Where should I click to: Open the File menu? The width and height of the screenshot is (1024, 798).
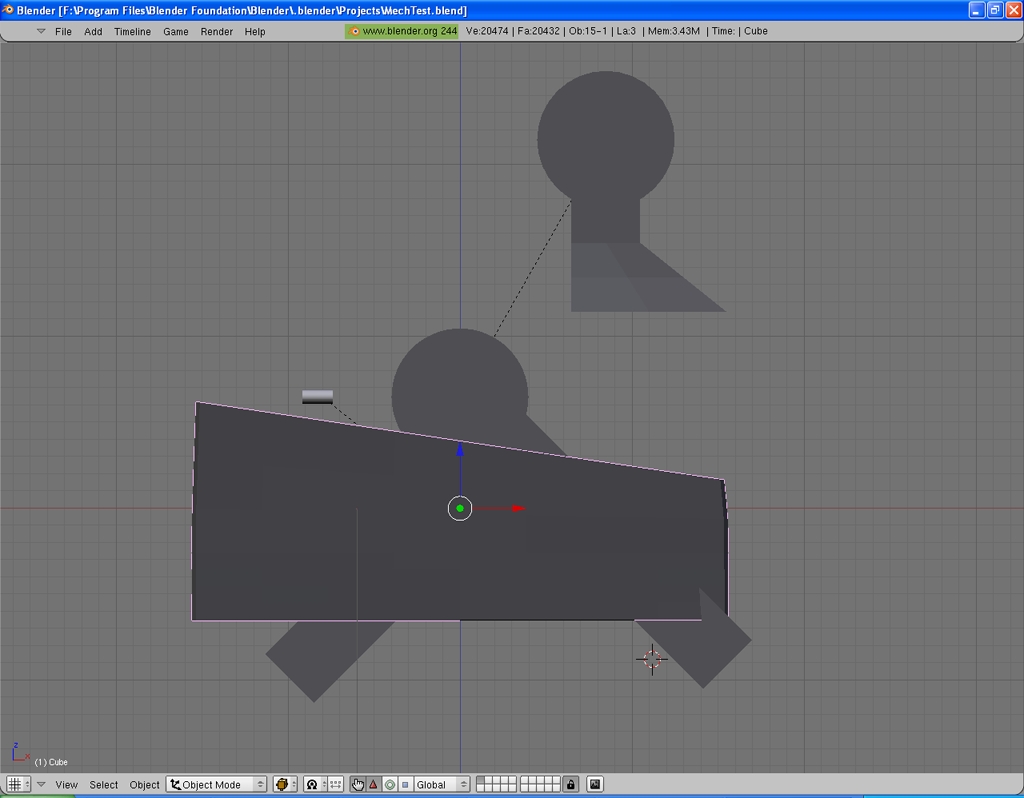(63, 31)
